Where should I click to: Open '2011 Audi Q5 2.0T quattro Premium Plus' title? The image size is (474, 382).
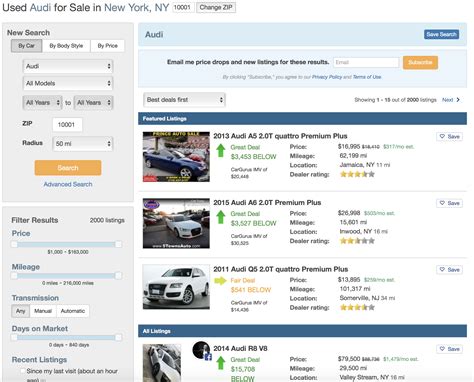[x=281, y=269]
